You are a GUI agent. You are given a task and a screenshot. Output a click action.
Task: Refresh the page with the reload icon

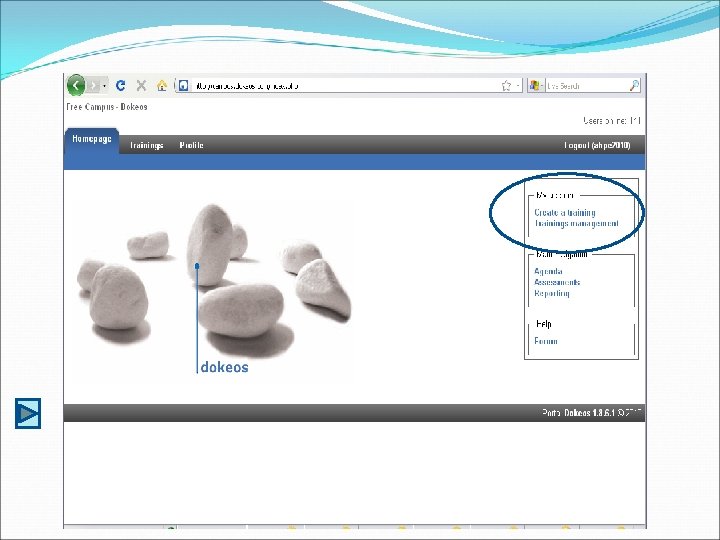pyautogui.click(x=121, y=85)
